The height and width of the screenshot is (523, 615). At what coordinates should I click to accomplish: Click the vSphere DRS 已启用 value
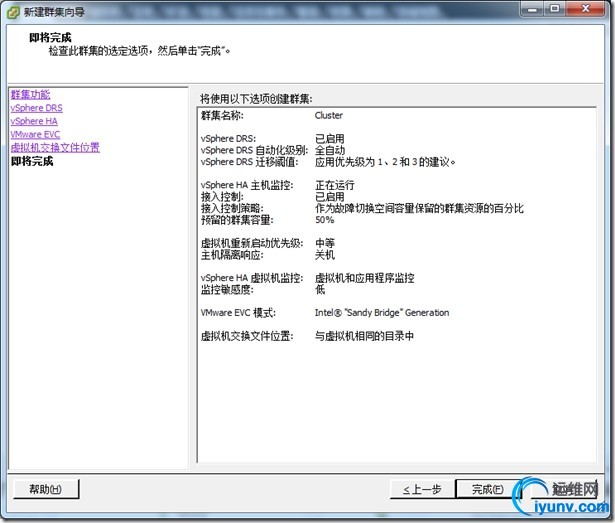pyautogui.click(x=329, y=138)
